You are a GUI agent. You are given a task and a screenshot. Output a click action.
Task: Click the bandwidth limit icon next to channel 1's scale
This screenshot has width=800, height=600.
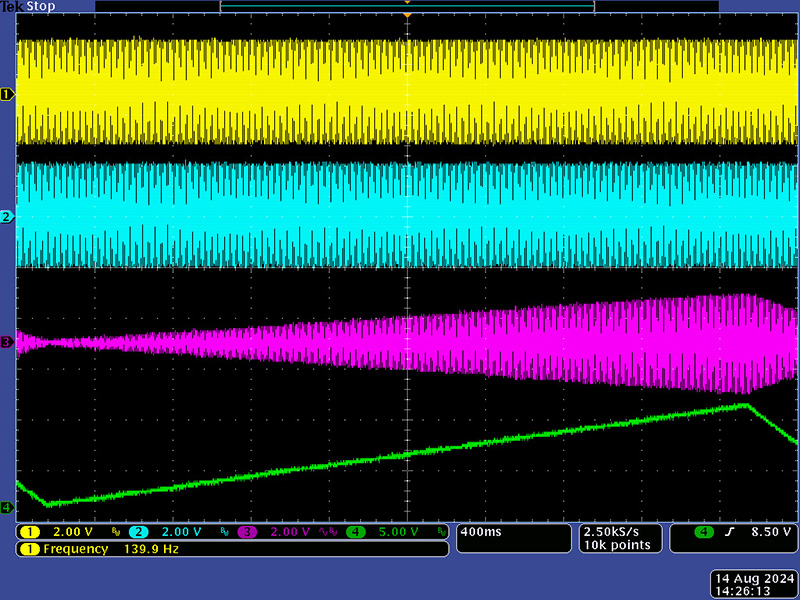116,532
